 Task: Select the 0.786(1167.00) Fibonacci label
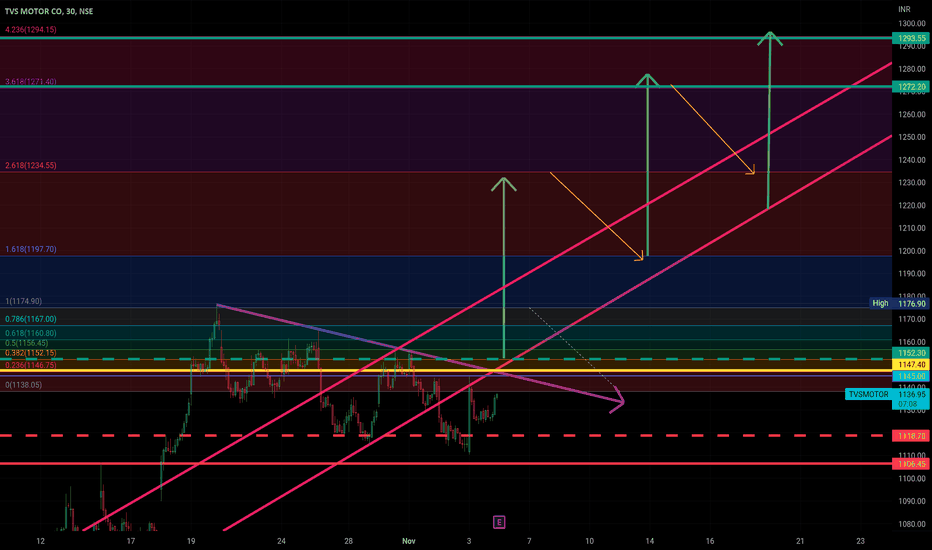tap(31, 319)
